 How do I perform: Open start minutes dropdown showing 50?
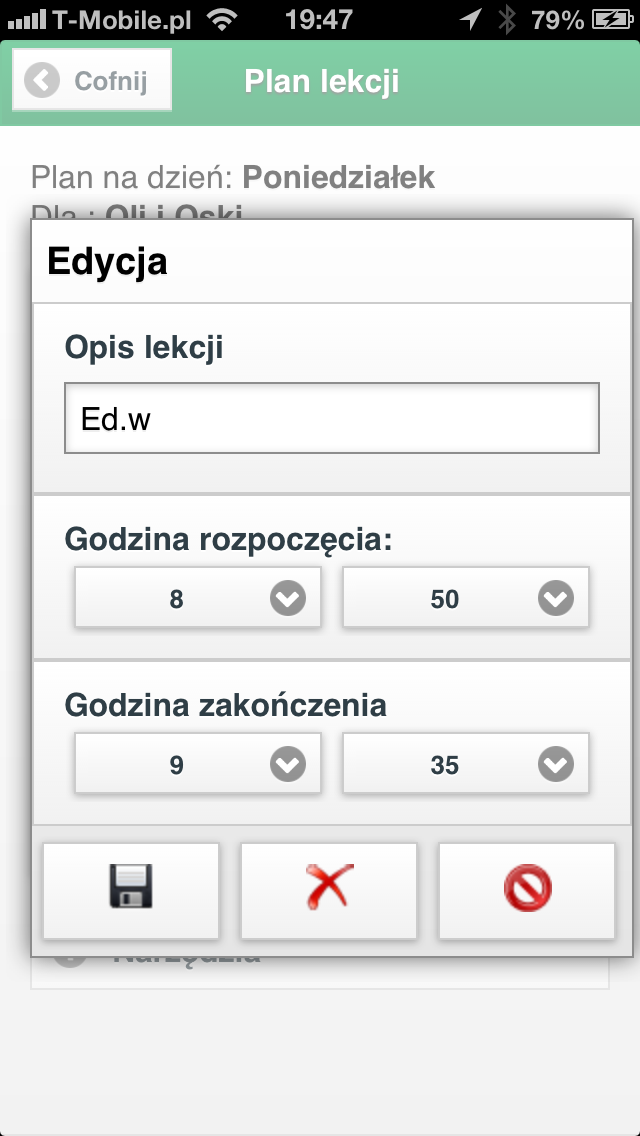(x=466, y=598)
